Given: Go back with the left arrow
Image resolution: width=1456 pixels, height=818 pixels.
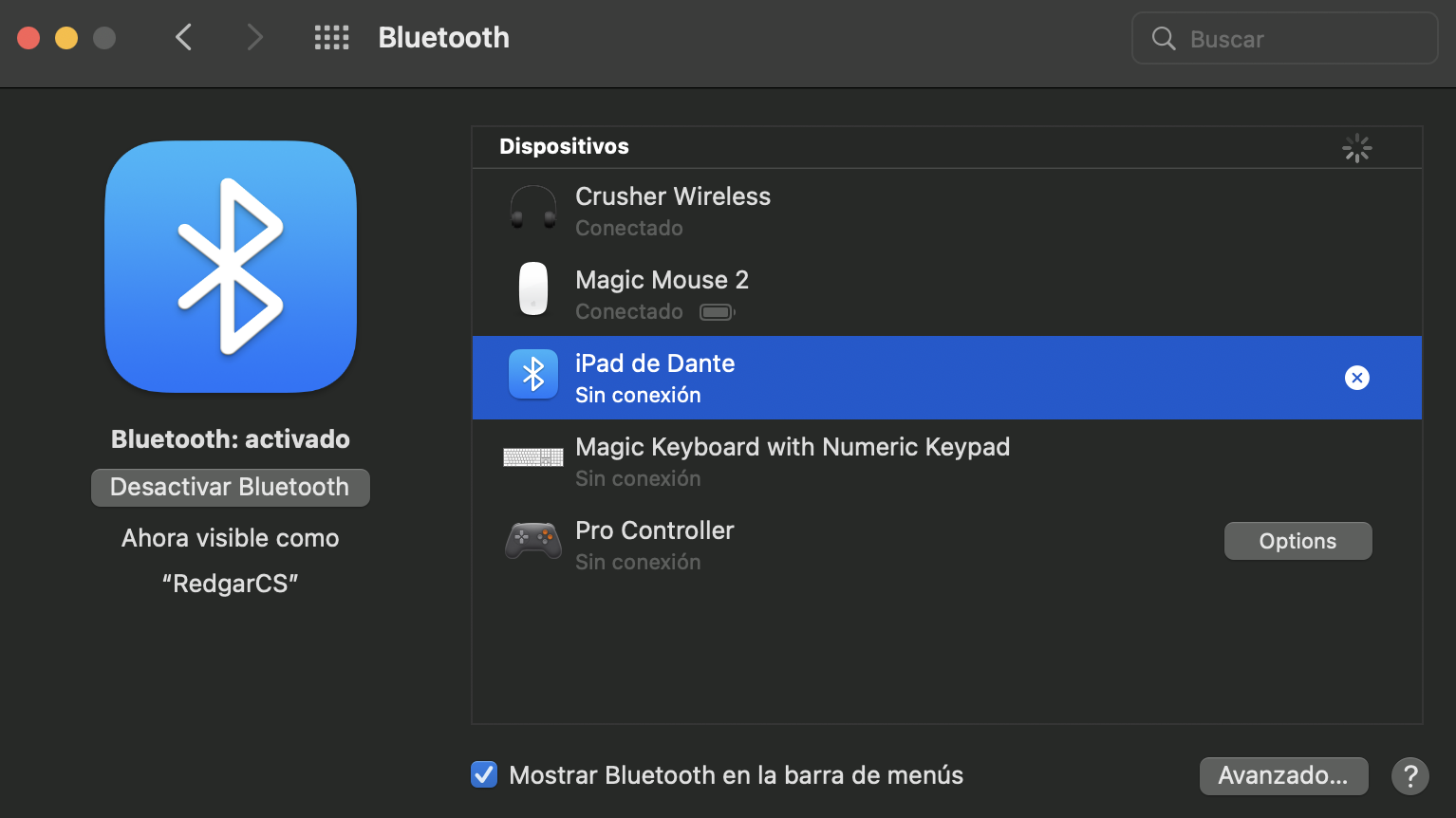Looking at the screenshot, I should coord(184,38).
